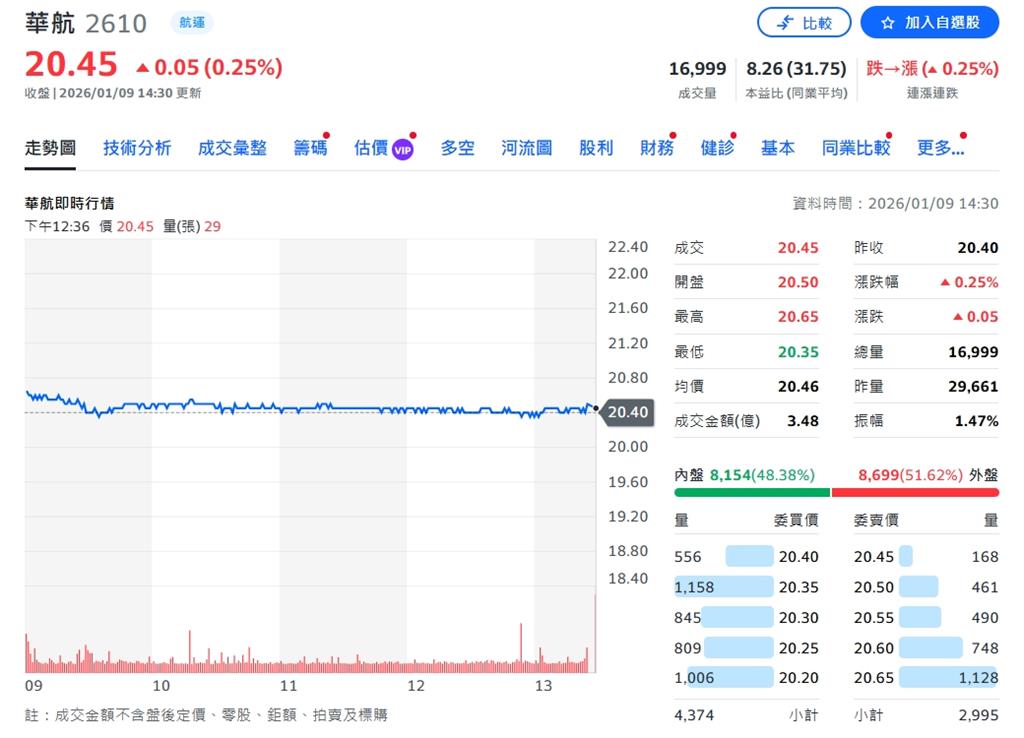1024x738 pixels.
Task: Open the 成交彙整 tab
Action: [232, 146]
